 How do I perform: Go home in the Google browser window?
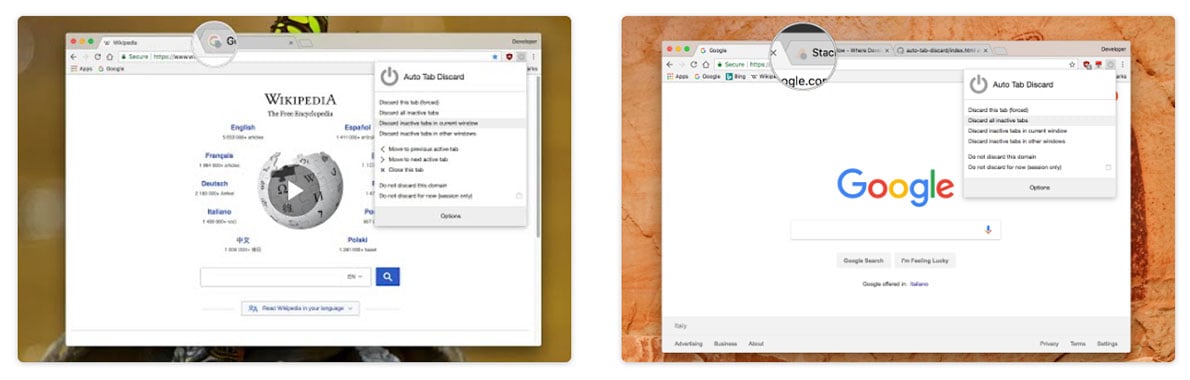pos(706,64)
